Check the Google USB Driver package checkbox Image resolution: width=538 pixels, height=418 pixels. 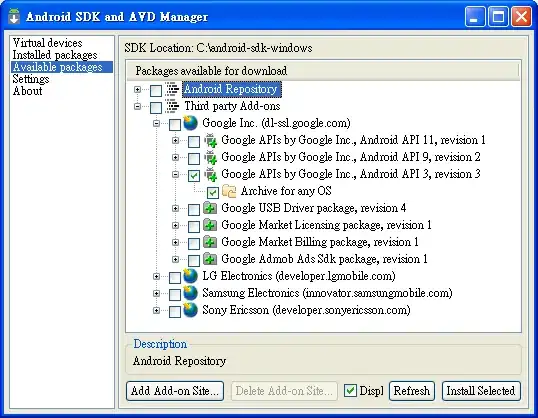point(194,209)
